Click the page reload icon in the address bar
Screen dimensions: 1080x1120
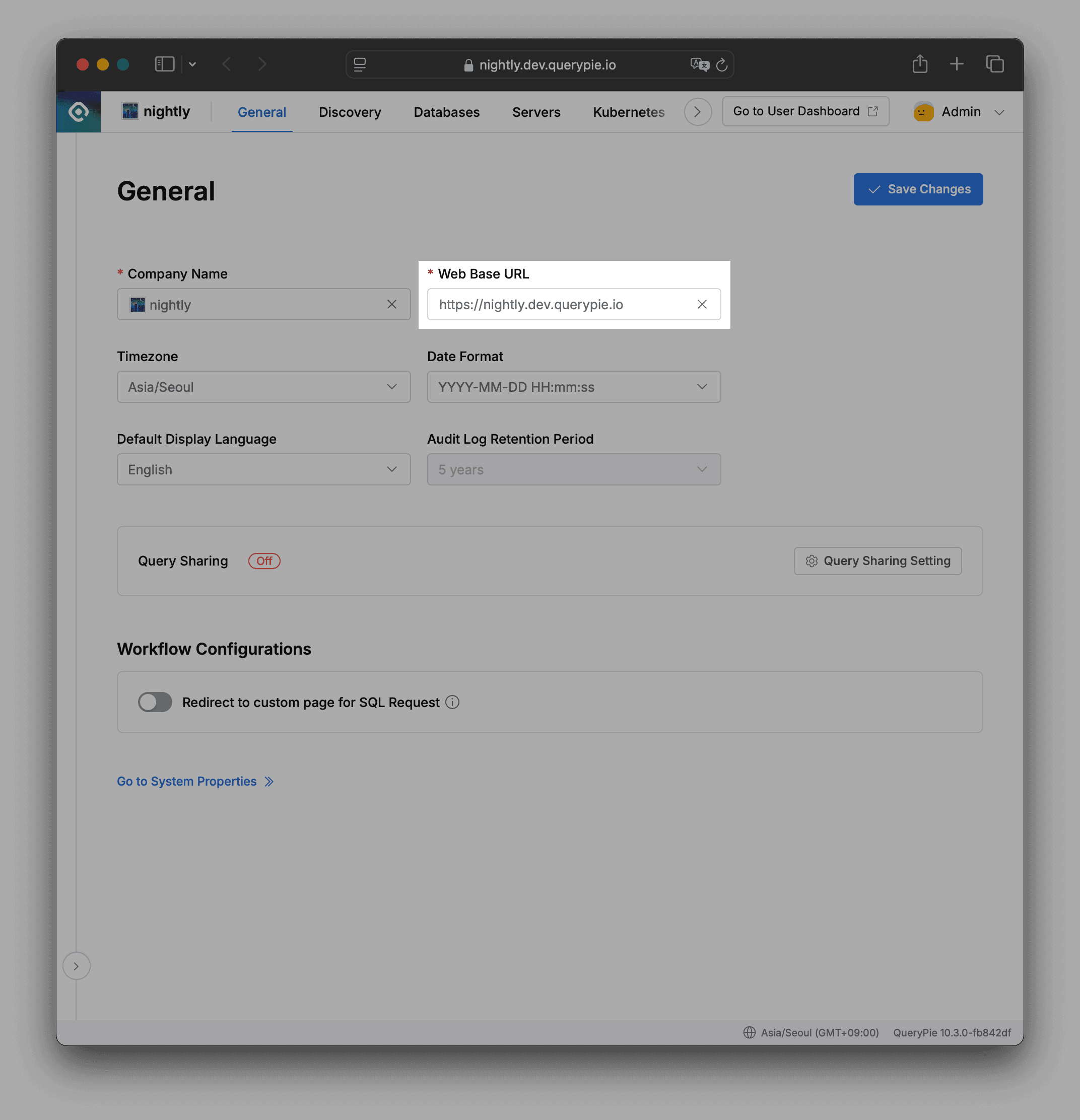pos(722,64)
